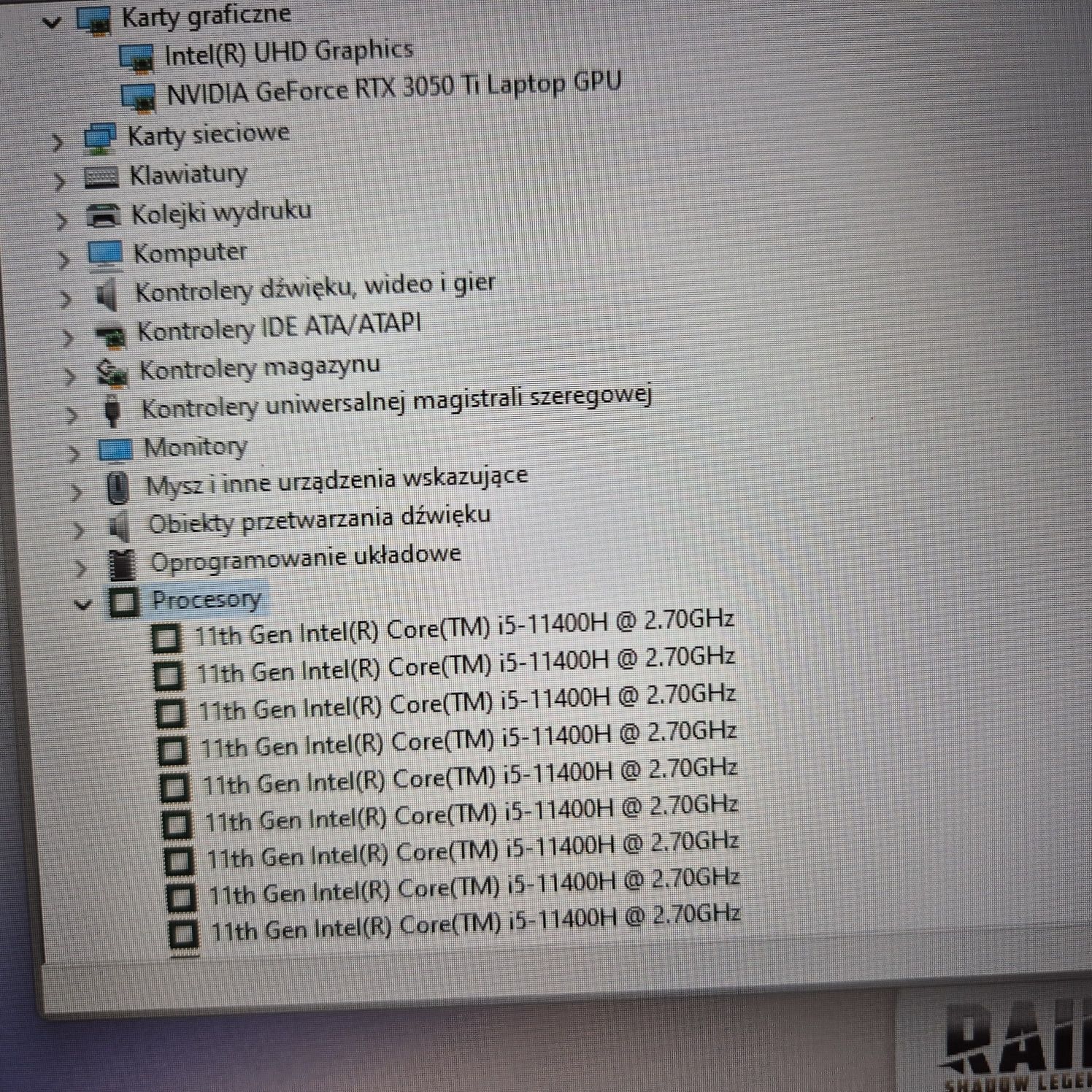Expand the Komputer category
Viewport: 1092px width, 1092px height.
[64, 258]
